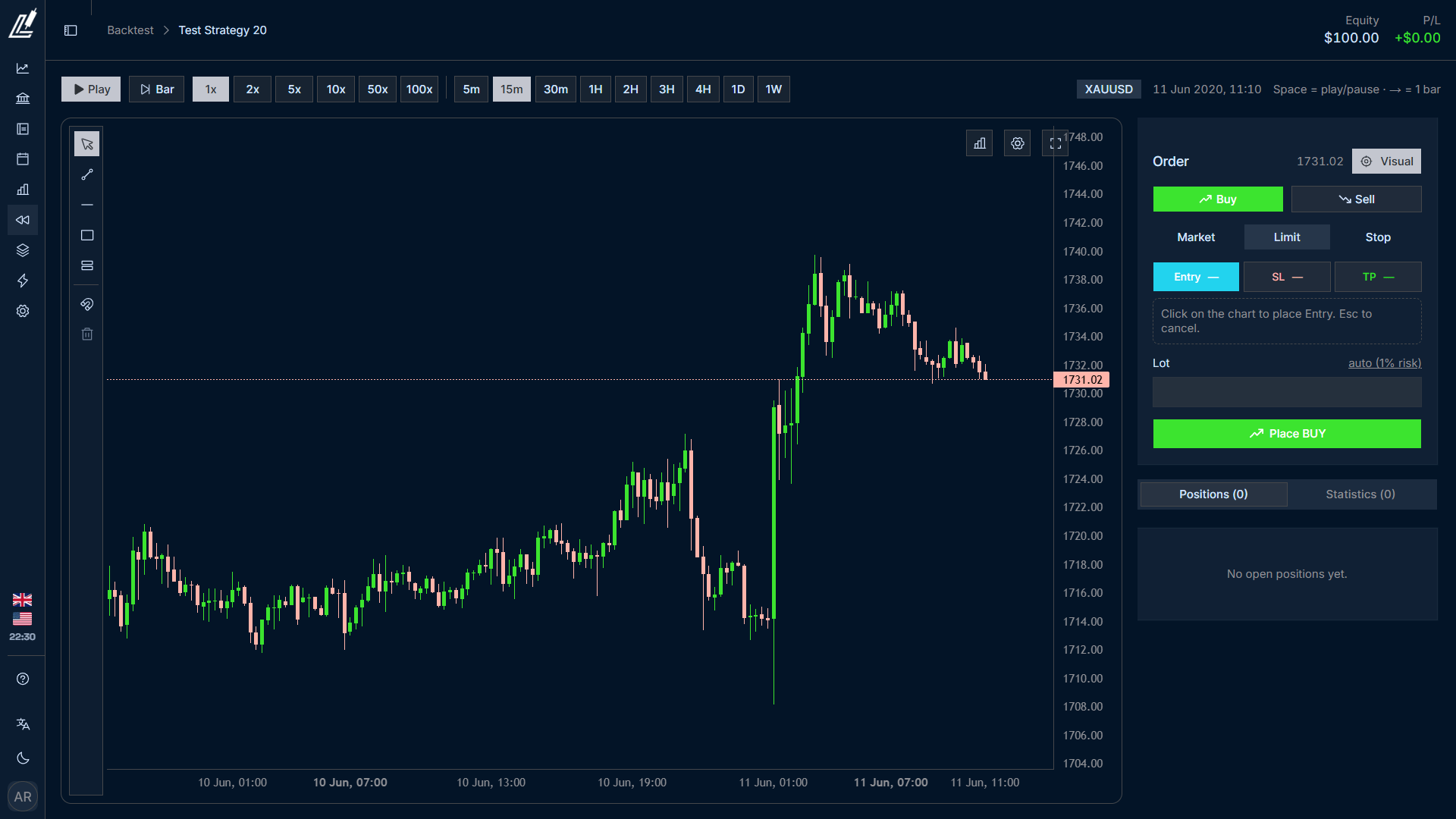Click the auto (1% risk) link

click(1385, 363)
